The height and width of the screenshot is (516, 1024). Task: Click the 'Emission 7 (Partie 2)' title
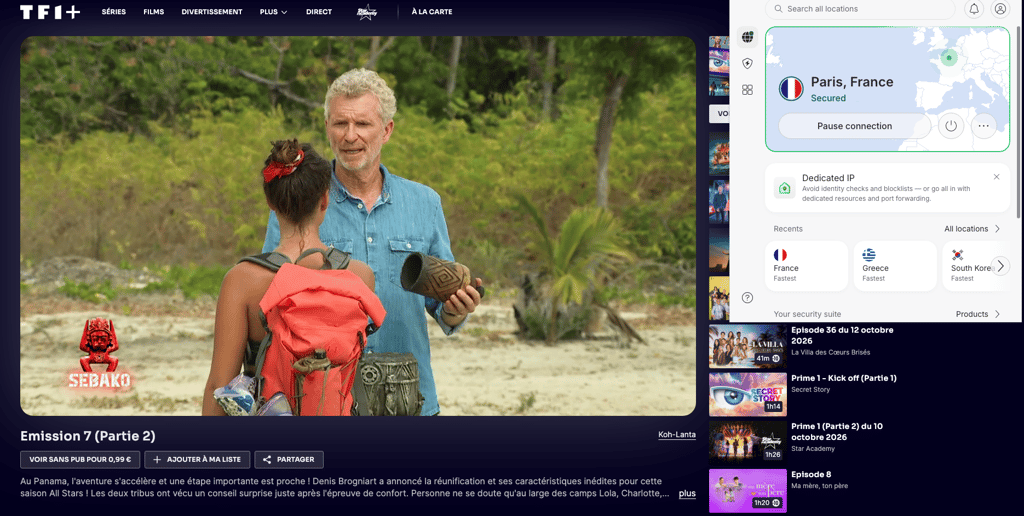point(88,436)
